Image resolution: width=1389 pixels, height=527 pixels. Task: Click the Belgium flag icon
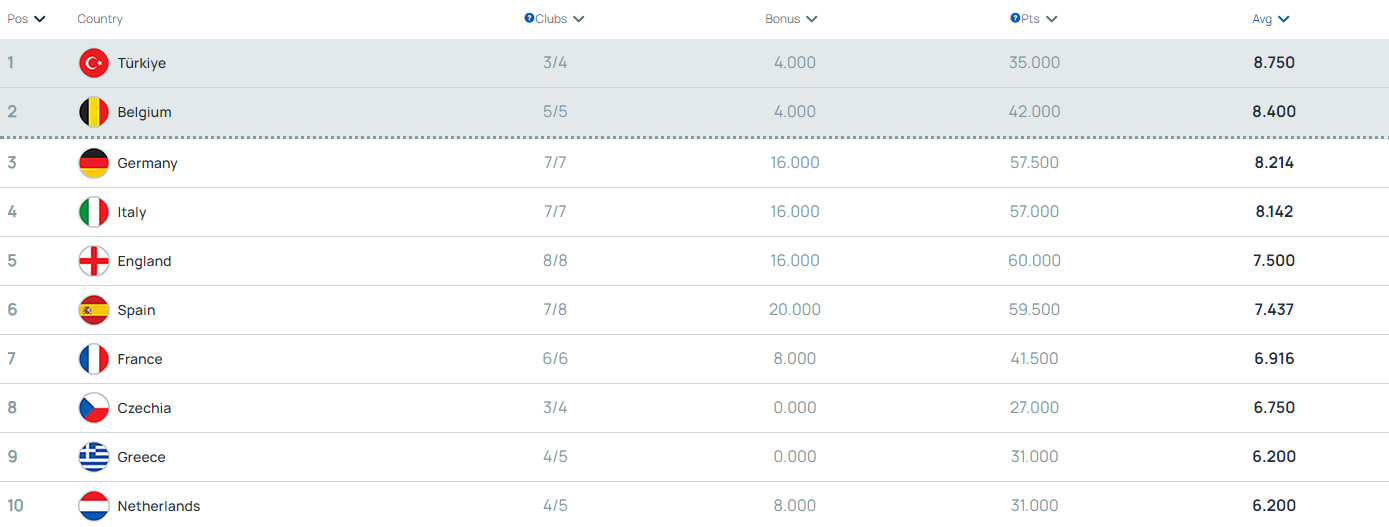click(94, 112)
